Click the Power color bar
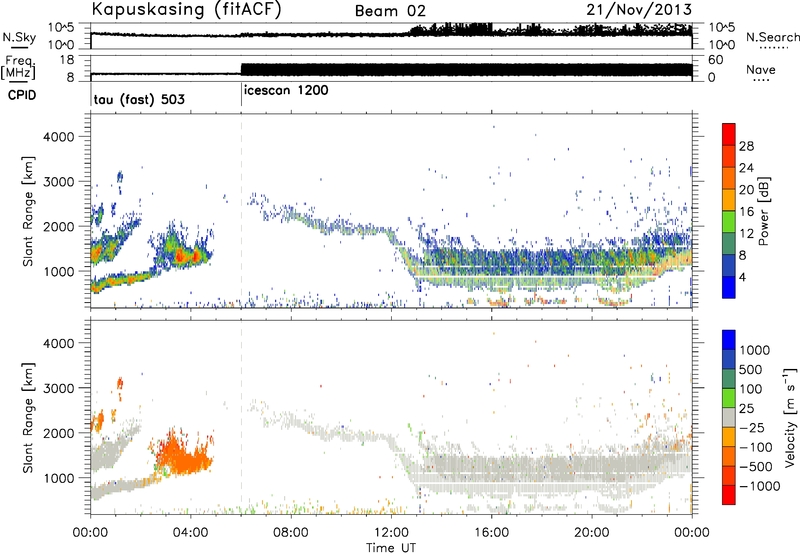The width and height of the screenshot is (800, 554). point(729,211)
